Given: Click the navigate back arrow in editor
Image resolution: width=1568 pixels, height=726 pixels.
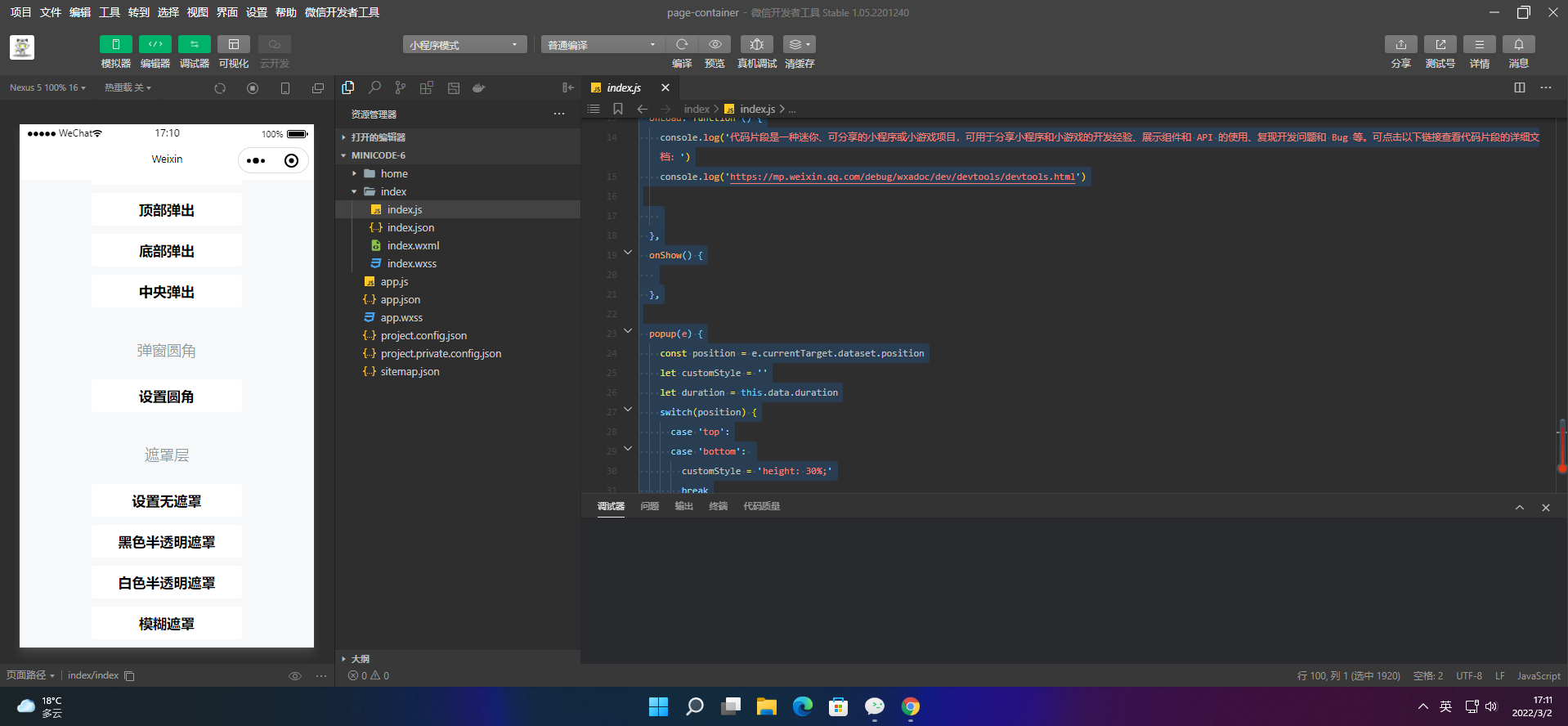Looking at the screenshot, I should [643, 109].
